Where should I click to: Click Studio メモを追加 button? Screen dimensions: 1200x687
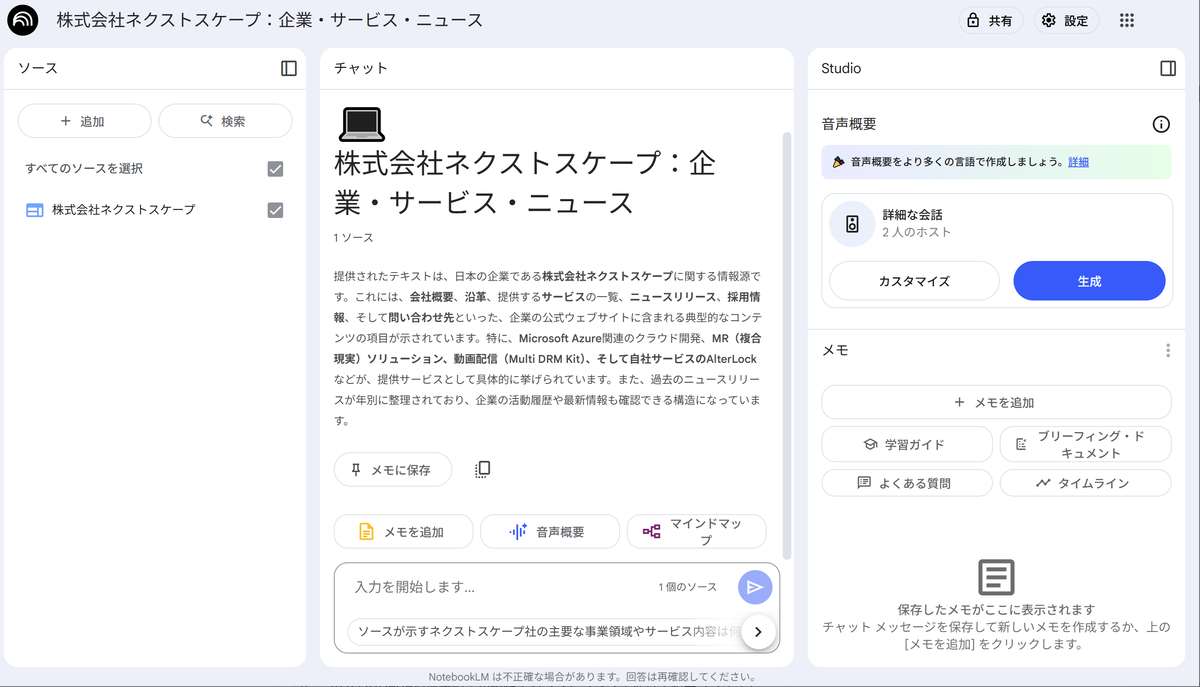coord(996,402)
